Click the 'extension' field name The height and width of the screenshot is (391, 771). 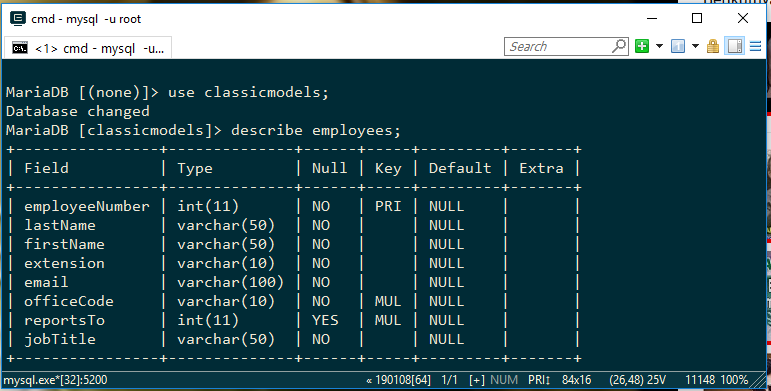64,264
